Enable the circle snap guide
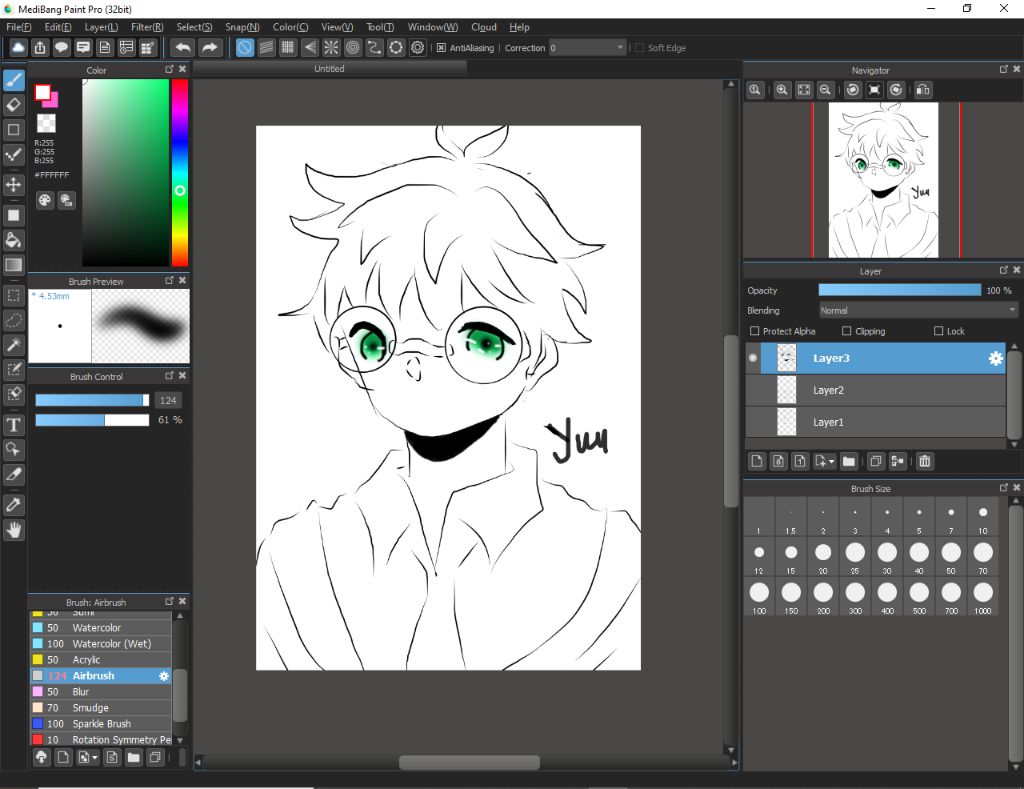The height and width of the screenshot is (789, 1024). click(353, 48)
